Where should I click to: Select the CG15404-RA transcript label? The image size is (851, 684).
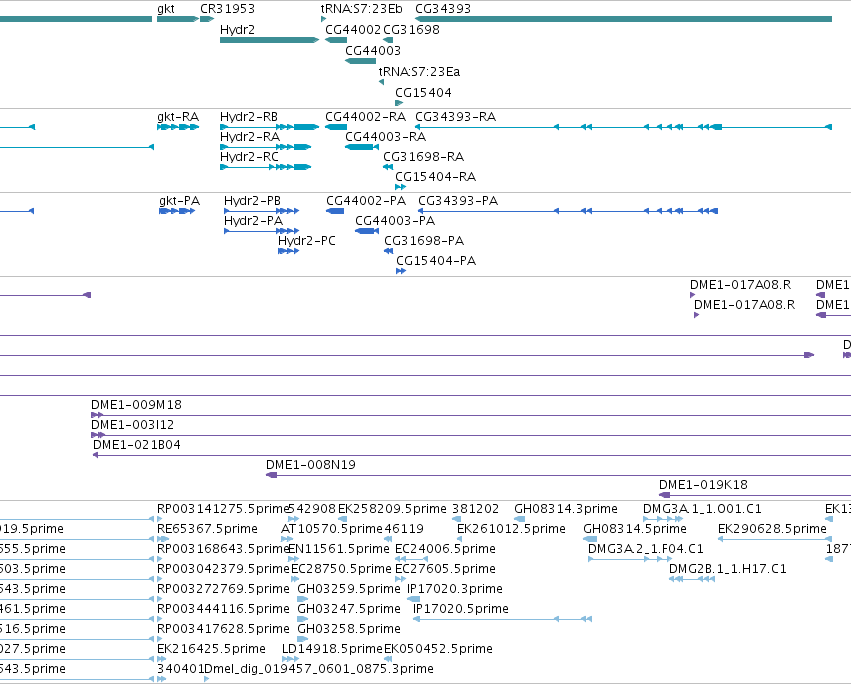[x=435, y=177]
